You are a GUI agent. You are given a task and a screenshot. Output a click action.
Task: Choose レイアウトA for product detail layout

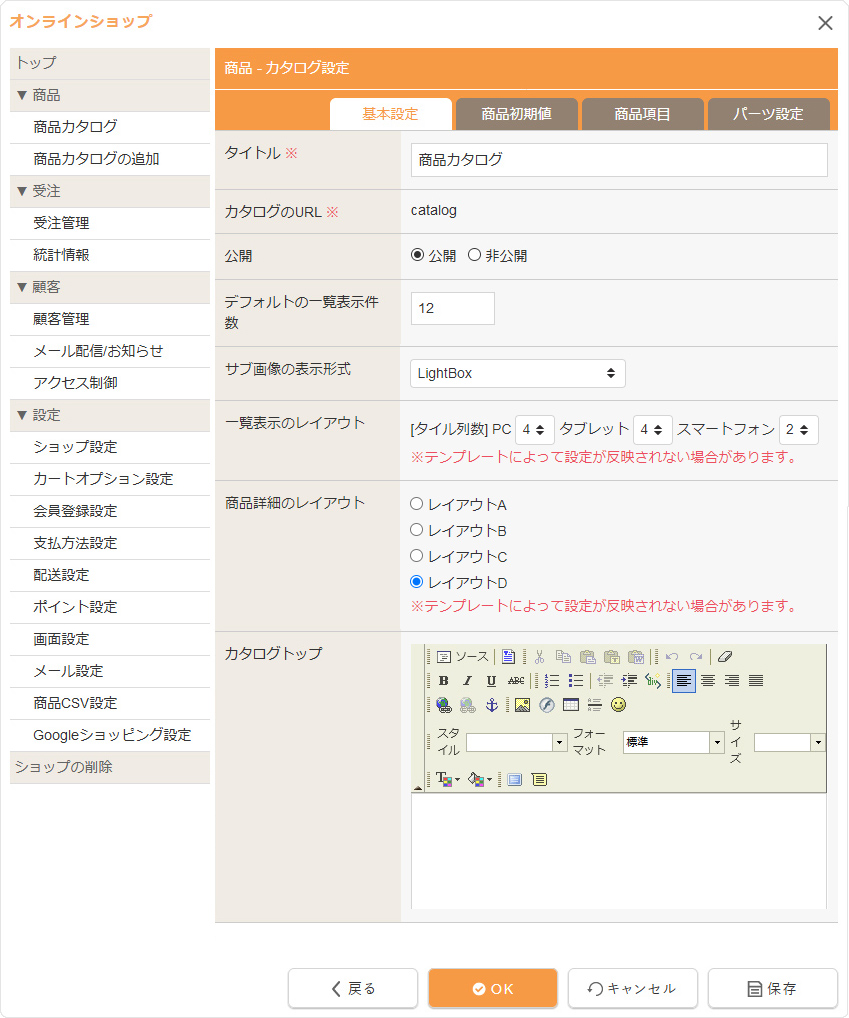tap(417, 504)
